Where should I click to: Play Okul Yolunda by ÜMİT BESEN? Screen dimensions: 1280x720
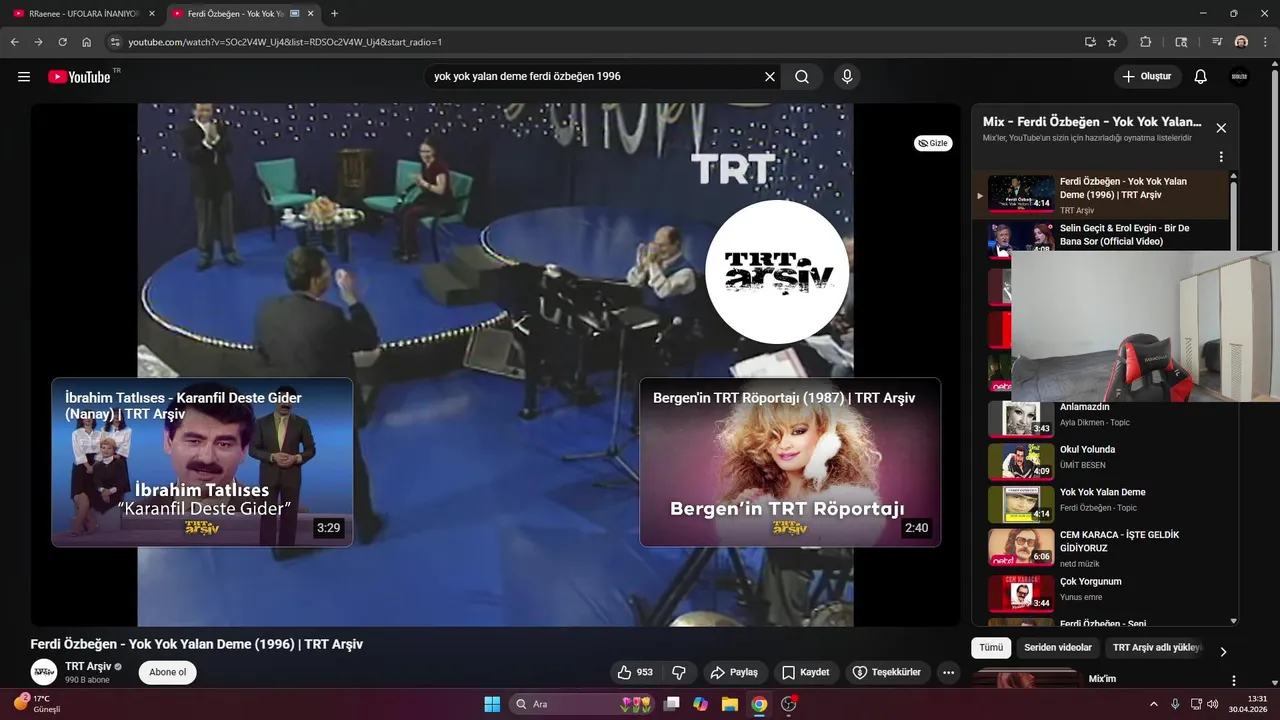coord(1100,461)
